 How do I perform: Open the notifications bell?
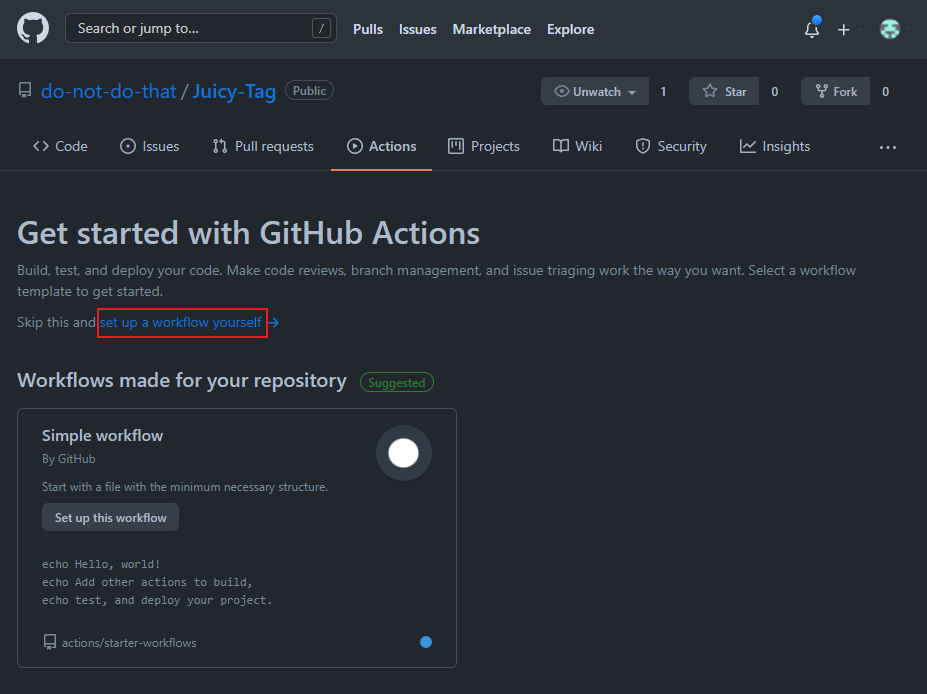(812, 28)
